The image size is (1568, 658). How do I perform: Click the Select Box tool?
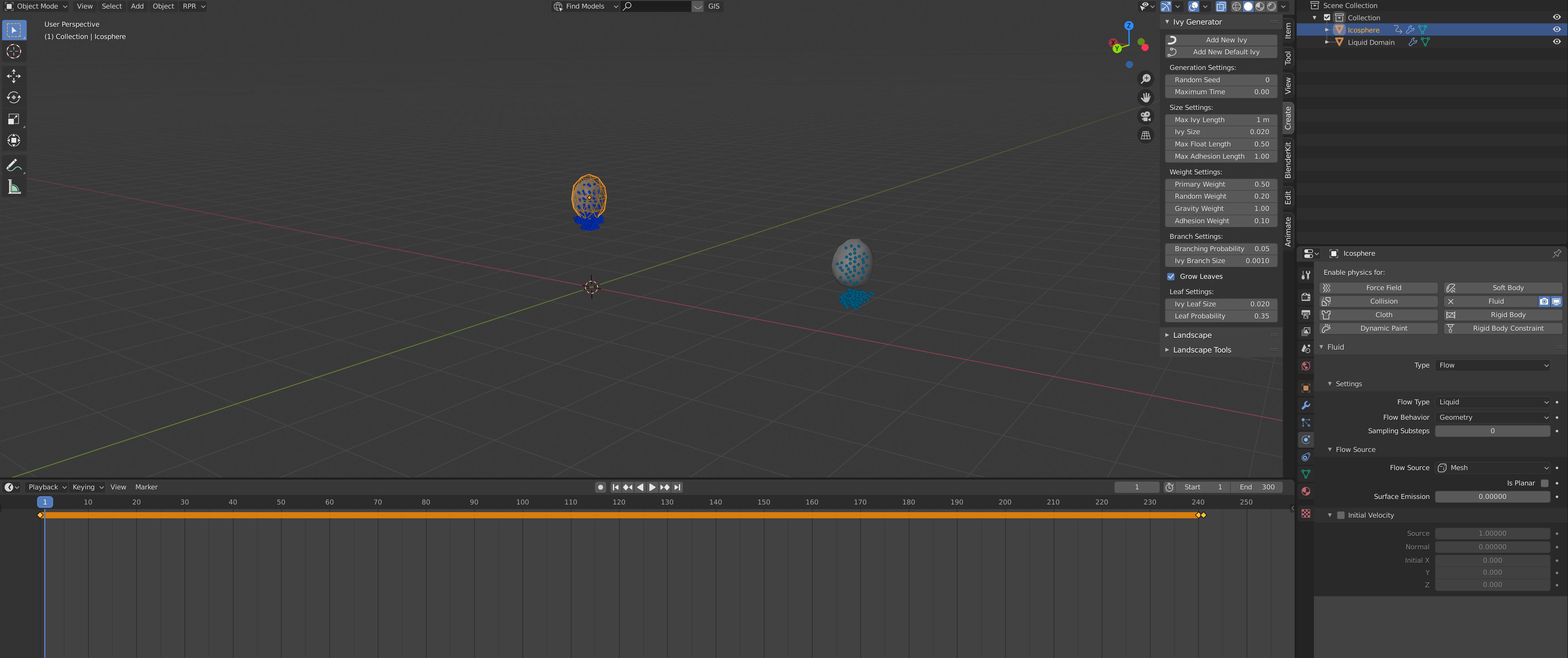pyautogui.click(x=14, y=30)
